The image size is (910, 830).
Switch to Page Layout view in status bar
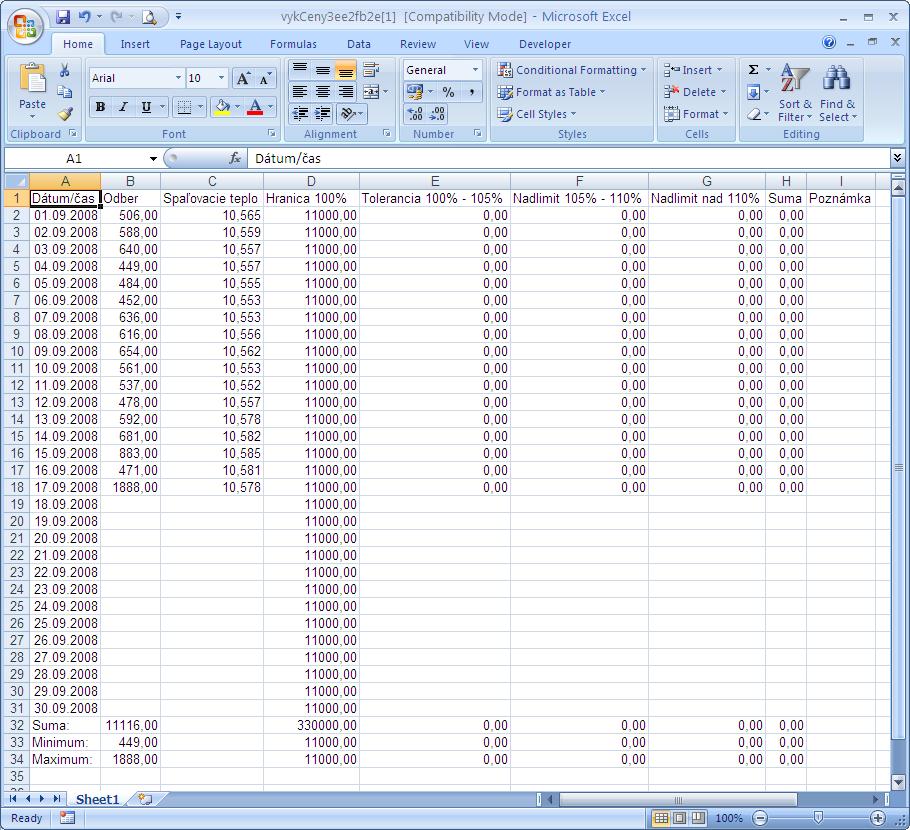pos(680,818)
